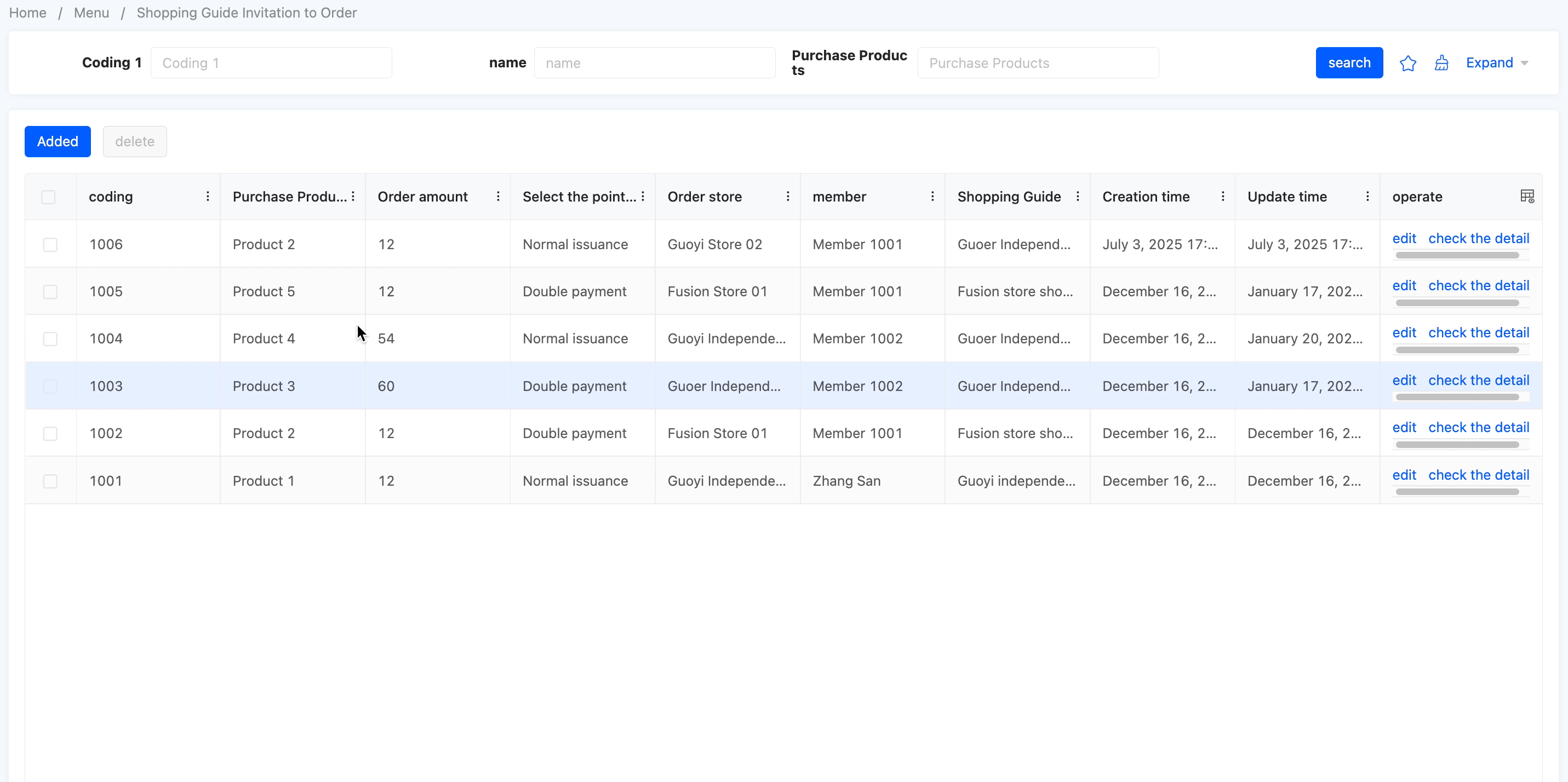
Task: Open Menu breadcrumb item
Action: click(91, 13)
